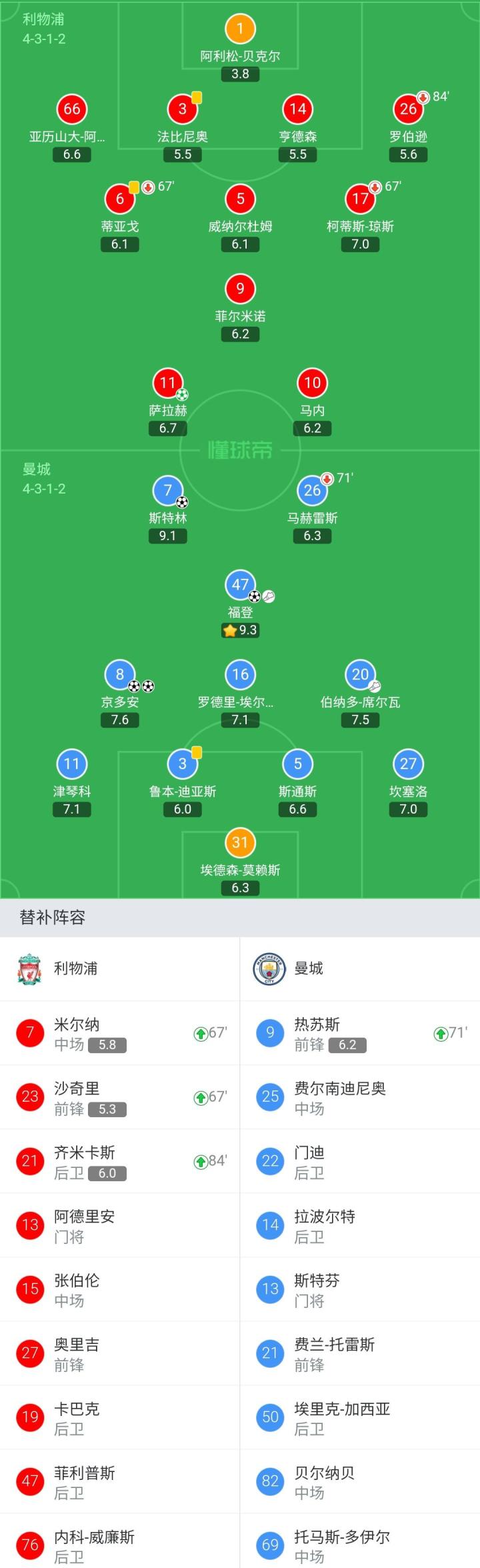
Task: Click Foden's 9.3 star rating badge
Action: pyautogui.click(x=240, y=630)
